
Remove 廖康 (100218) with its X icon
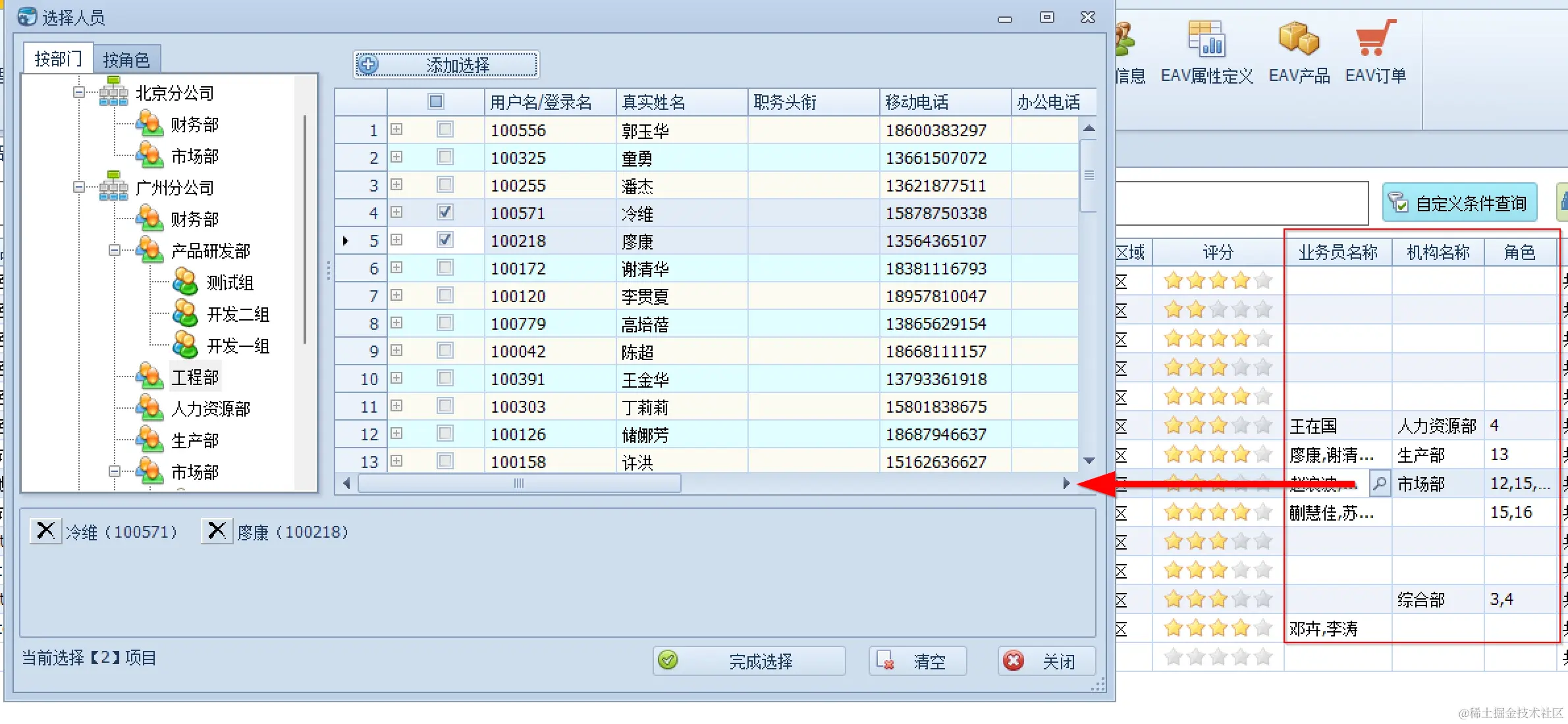[217, 530]
